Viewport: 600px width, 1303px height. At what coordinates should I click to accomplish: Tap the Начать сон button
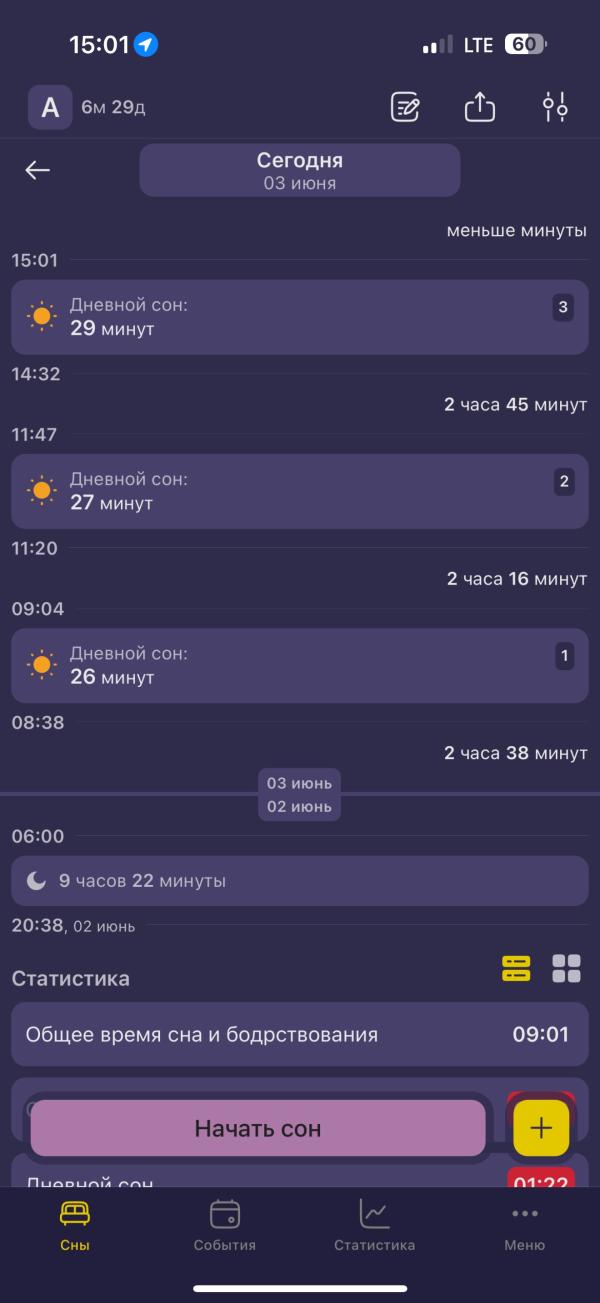pyautogui.click(x=258, y=1129)
